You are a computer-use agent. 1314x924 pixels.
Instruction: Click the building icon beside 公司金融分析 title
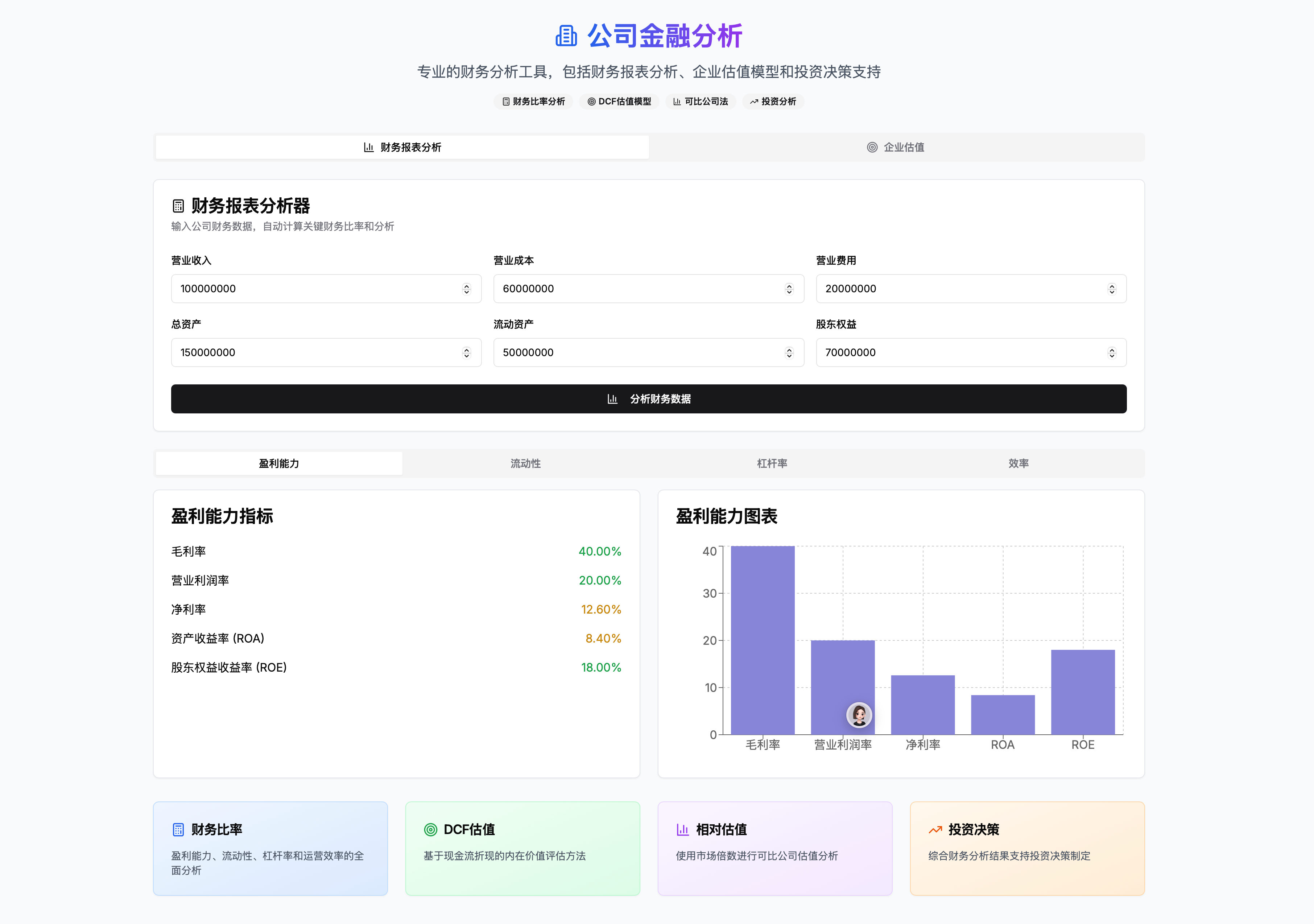566,36
